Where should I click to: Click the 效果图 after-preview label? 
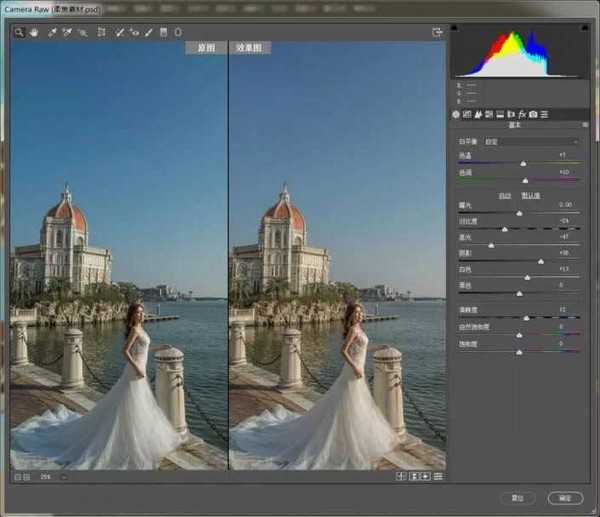pyautogui.click(x=250, y=47)
